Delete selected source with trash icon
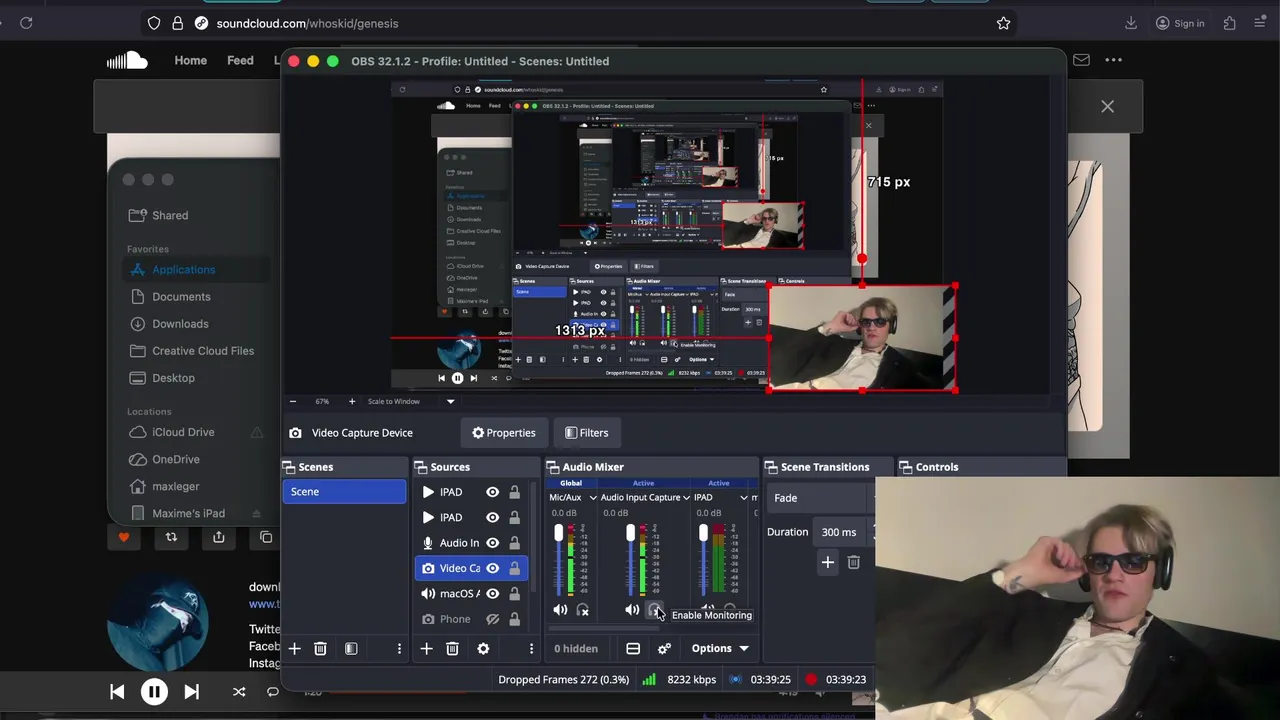Image resolution: width=1280 pixels, height=720 pixels. tap(452, 649)
